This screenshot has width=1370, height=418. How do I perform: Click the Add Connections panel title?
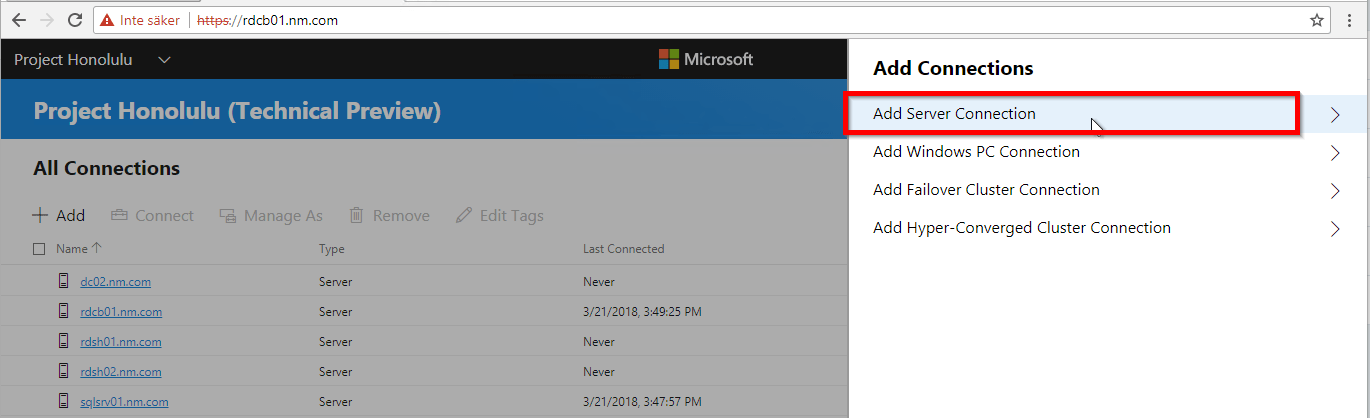953,69
